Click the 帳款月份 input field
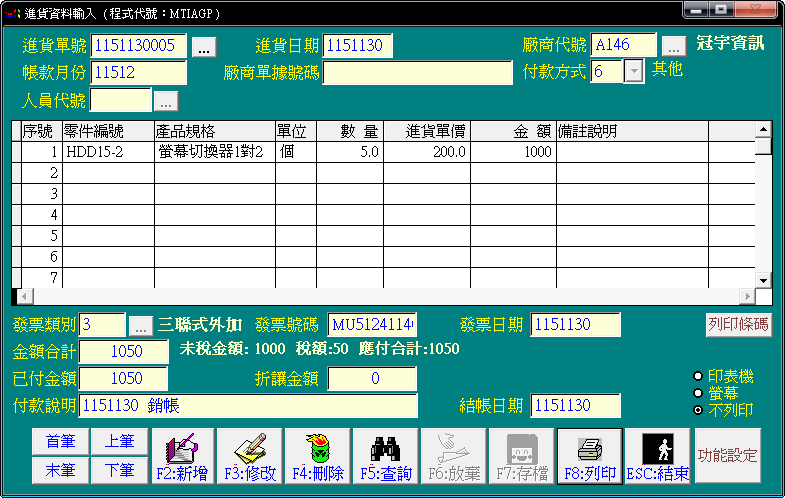This screenshot has width=785, height=498. [x=139, y=73]
